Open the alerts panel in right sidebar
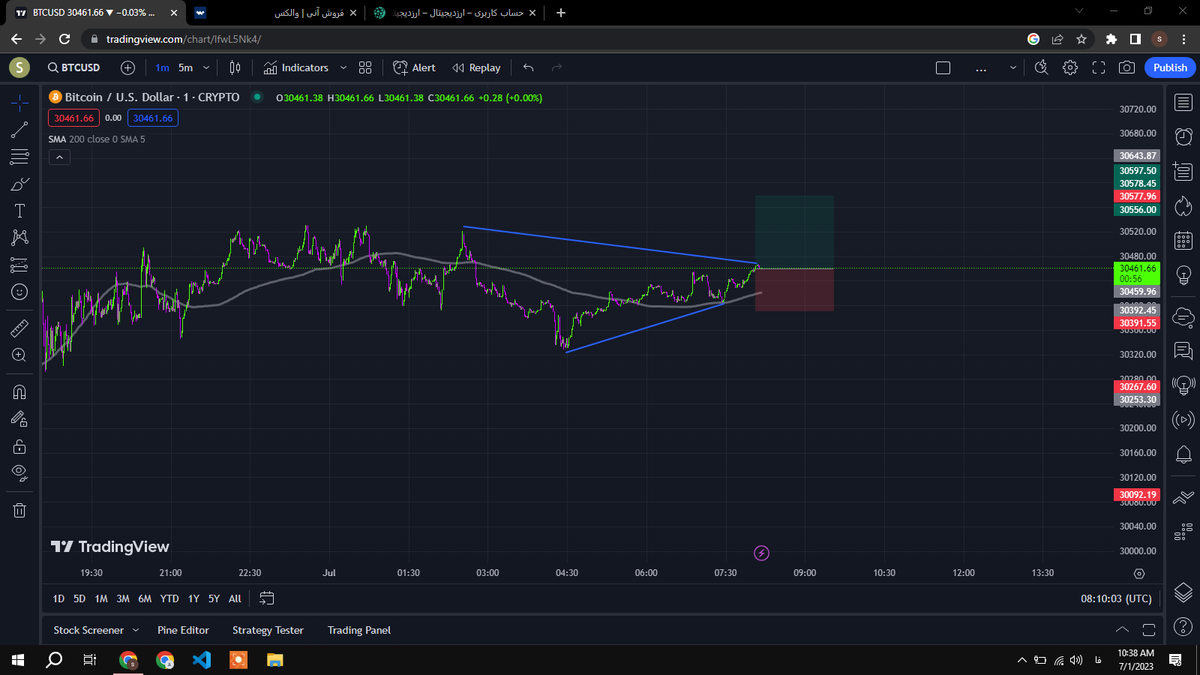 (1184, 136)
